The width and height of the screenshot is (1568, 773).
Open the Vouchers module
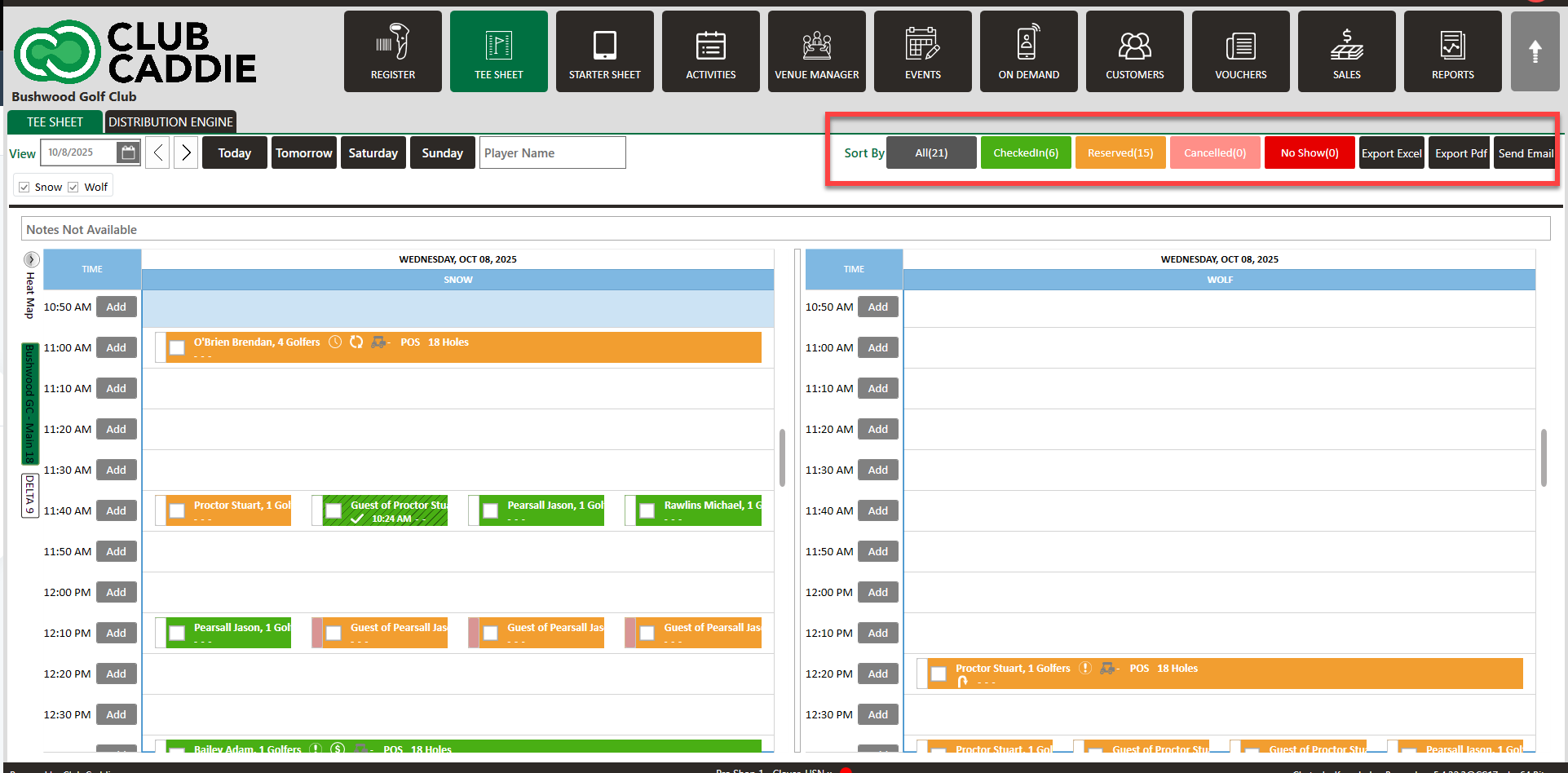[x=1240, y=51]
